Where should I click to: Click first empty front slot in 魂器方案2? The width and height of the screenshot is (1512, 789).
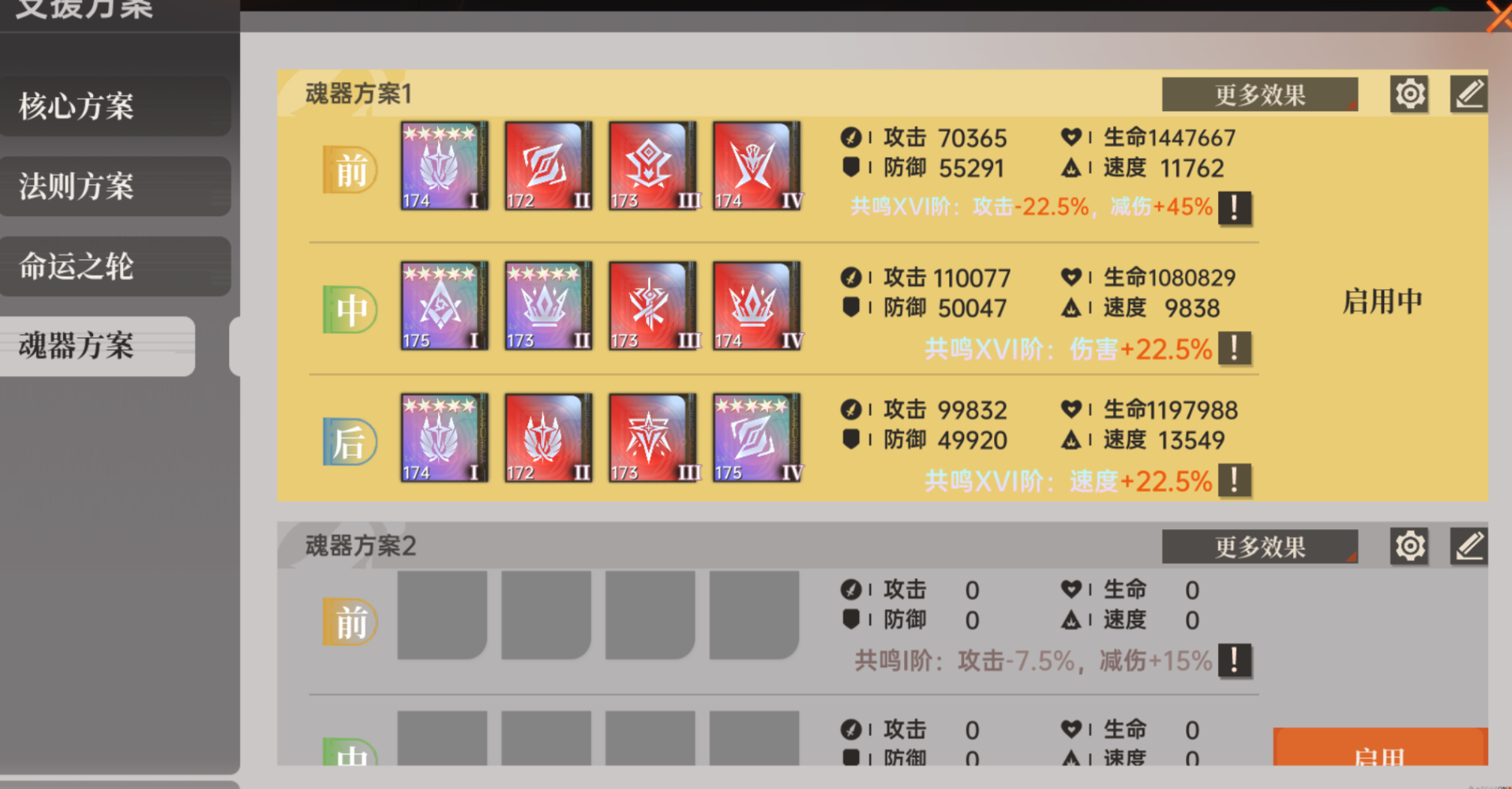pos(442,616)
